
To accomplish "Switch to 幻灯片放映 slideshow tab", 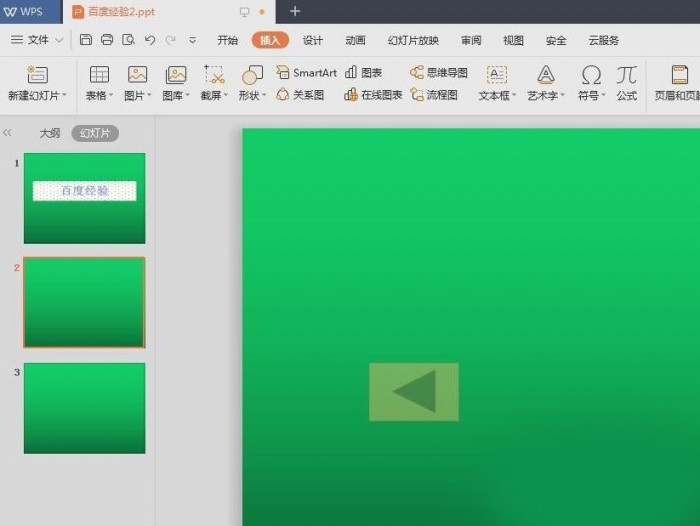I will coord(413,40).
